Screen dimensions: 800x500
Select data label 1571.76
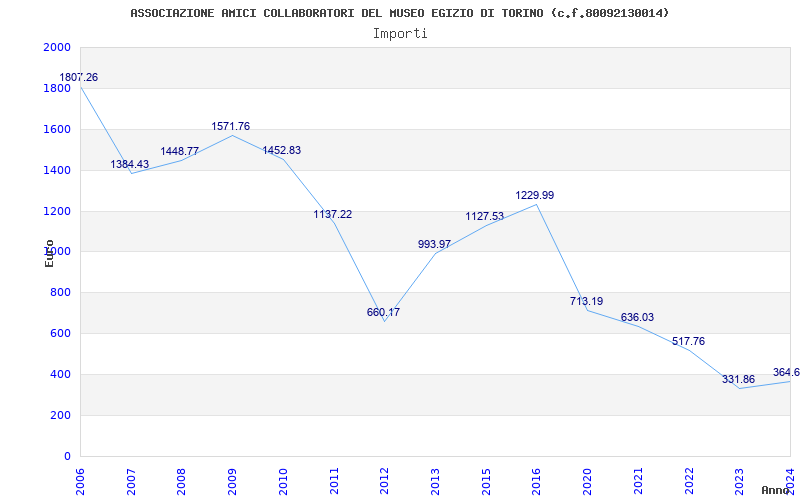click(x=231, y=127)
